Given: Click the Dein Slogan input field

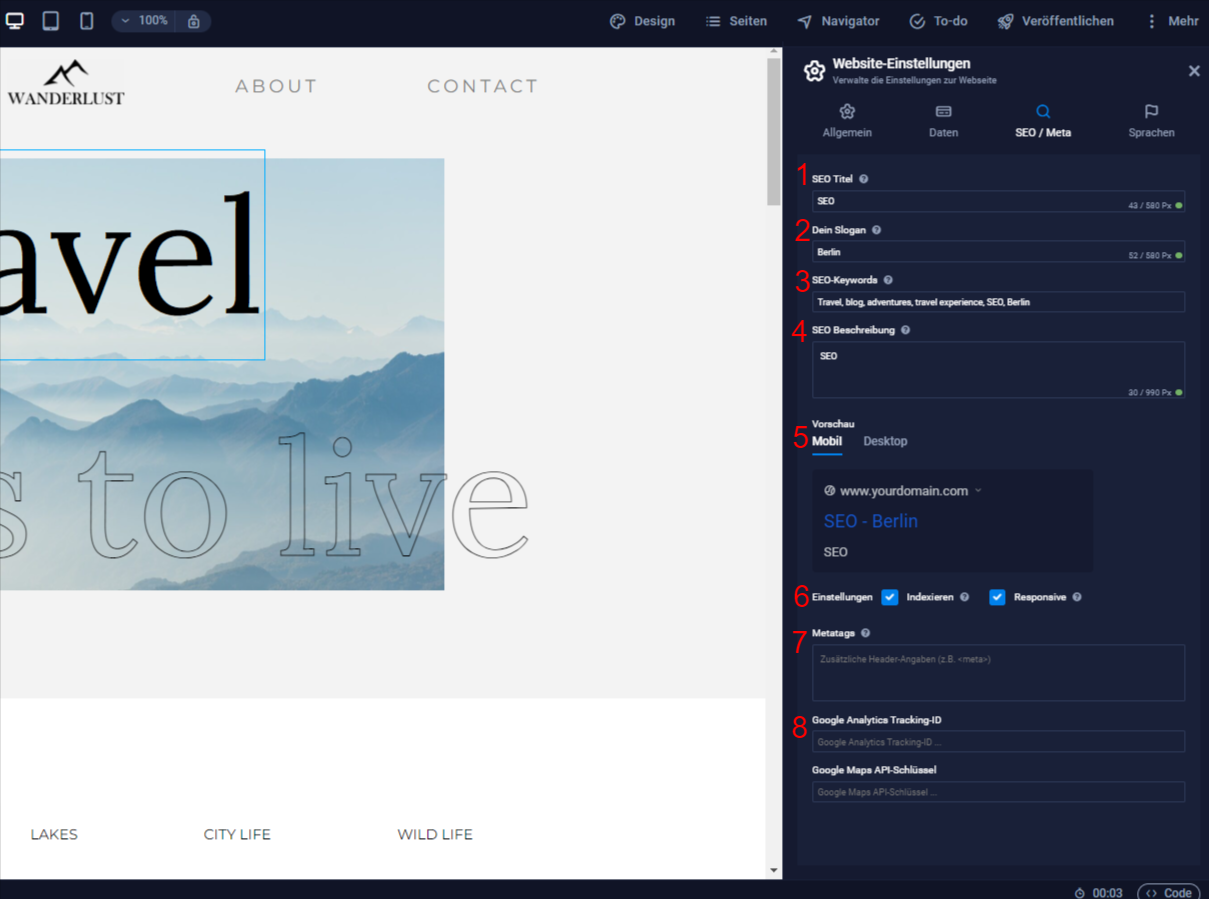Looking at the screenshot, I should click(998, 252).
